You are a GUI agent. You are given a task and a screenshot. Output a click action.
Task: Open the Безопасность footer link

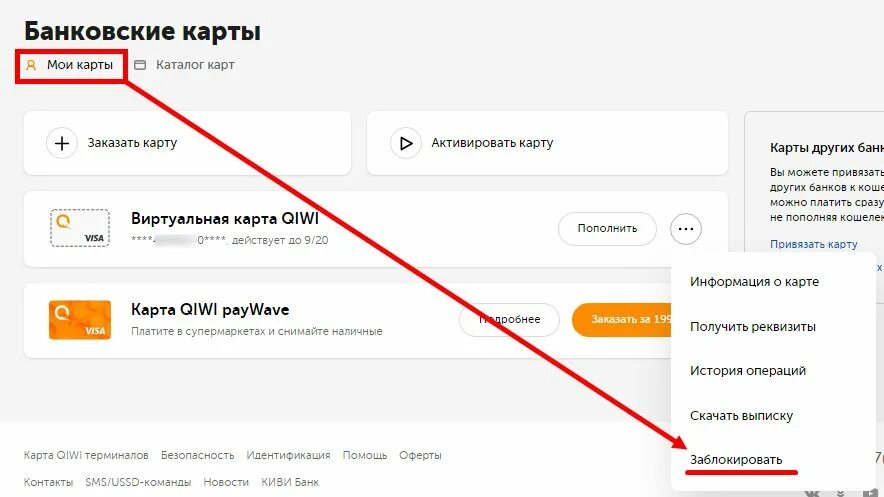coord(197,455)
